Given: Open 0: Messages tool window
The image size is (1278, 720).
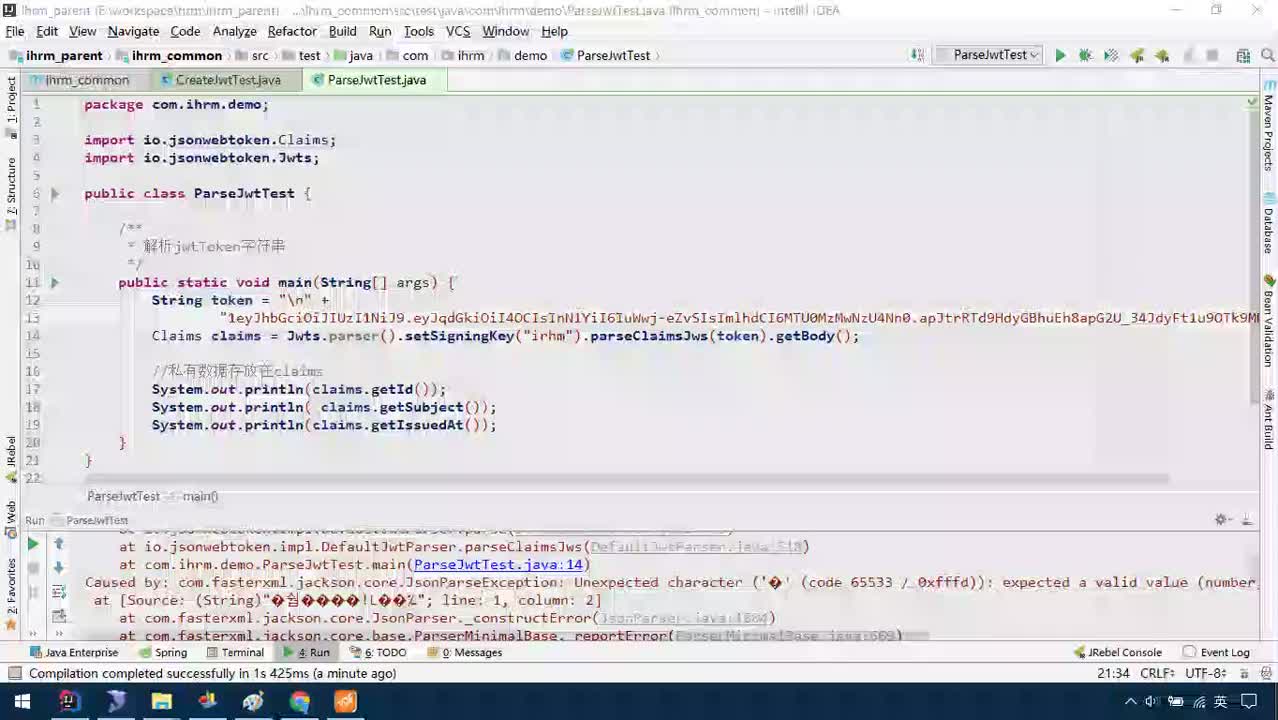Looking at the screenshot, I should 463,652.
